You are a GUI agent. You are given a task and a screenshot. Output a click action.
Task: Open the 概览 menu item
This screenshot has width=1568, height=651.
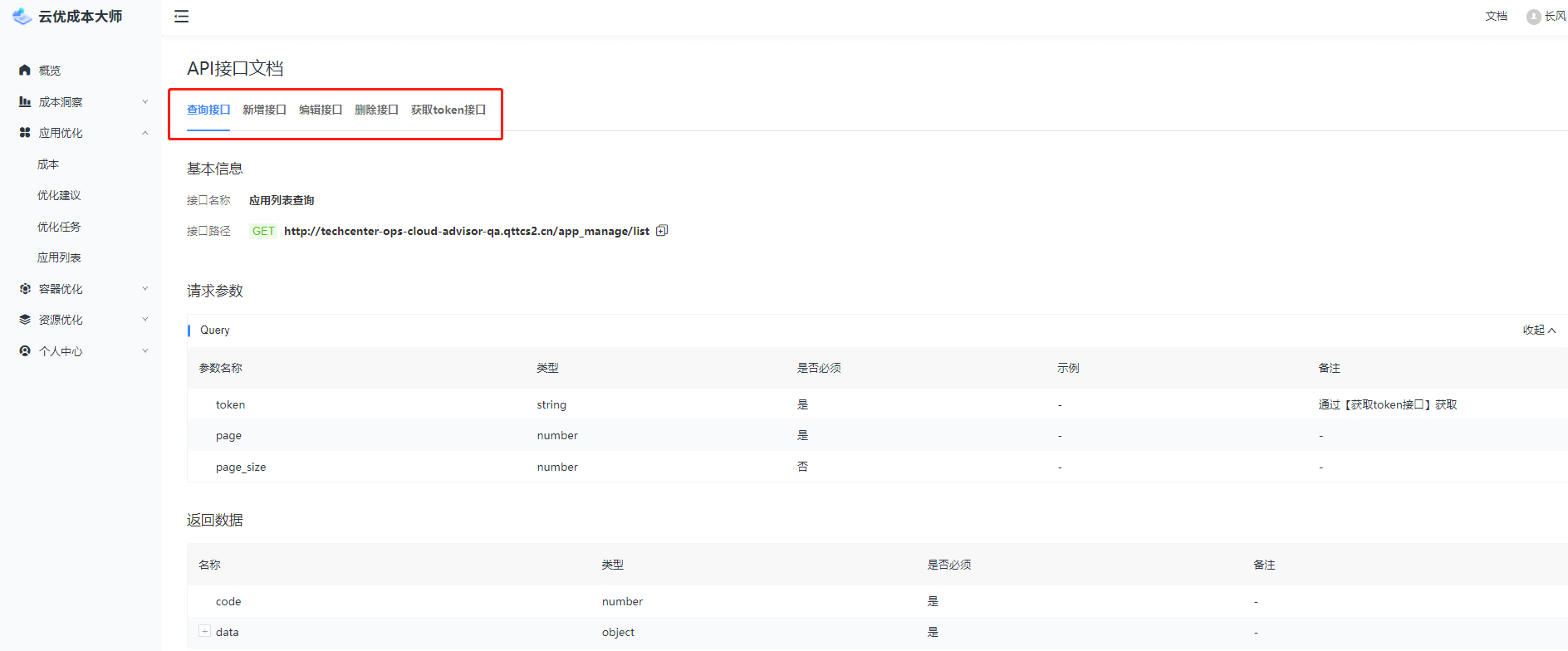pos(50,71)
